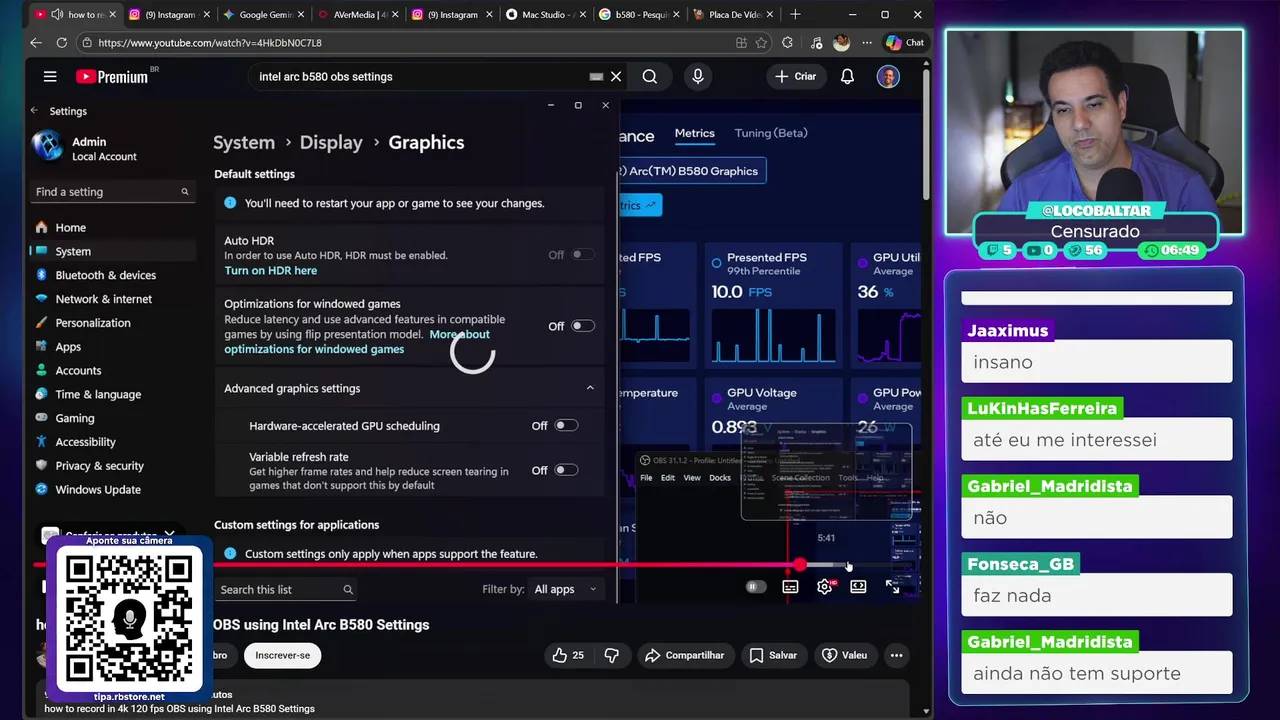Click the Arc(TM) B580 Graphics selector button
1280x720 pixels.
tap(692, 171)
